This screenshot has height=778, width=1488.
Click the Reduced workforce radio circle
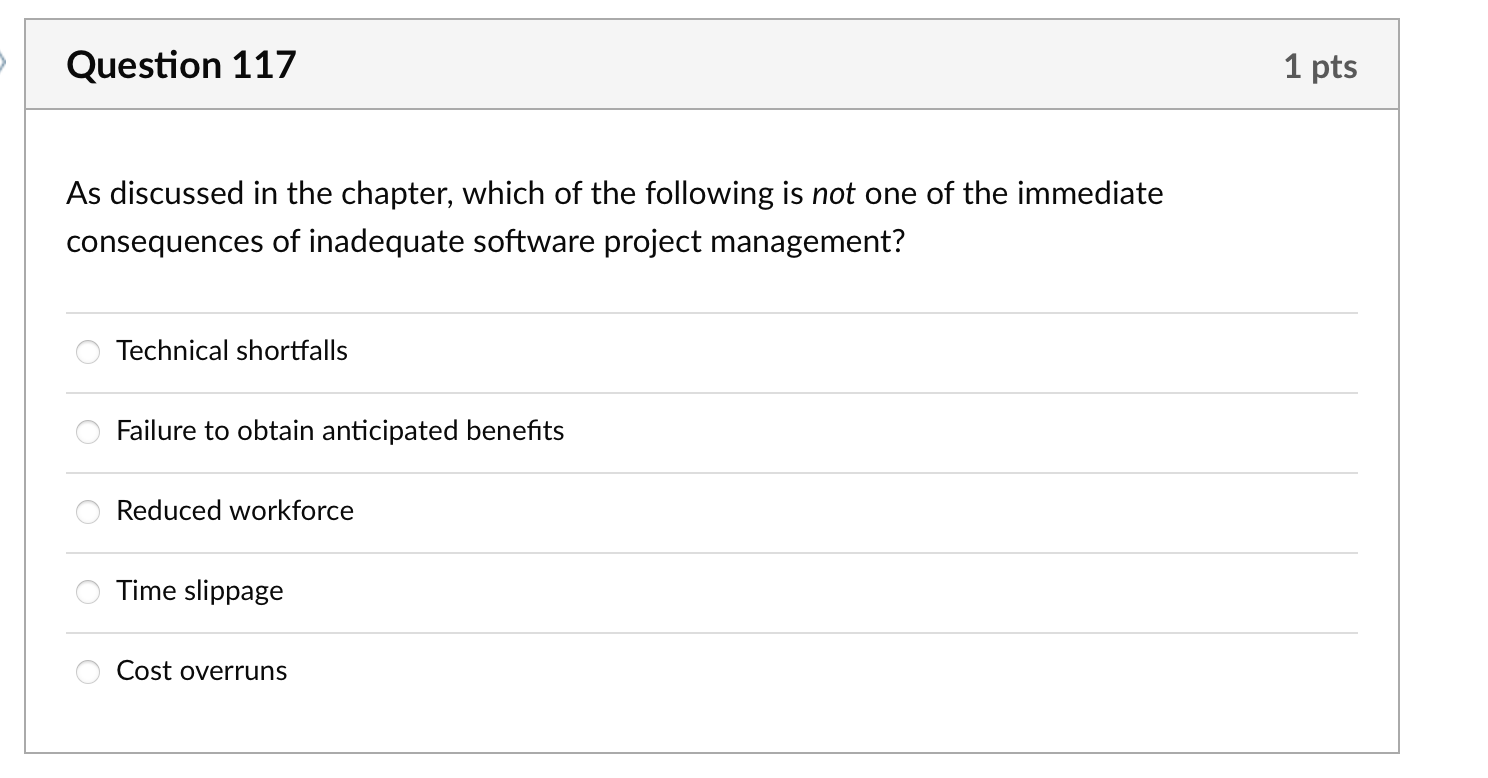pos(88,512)
